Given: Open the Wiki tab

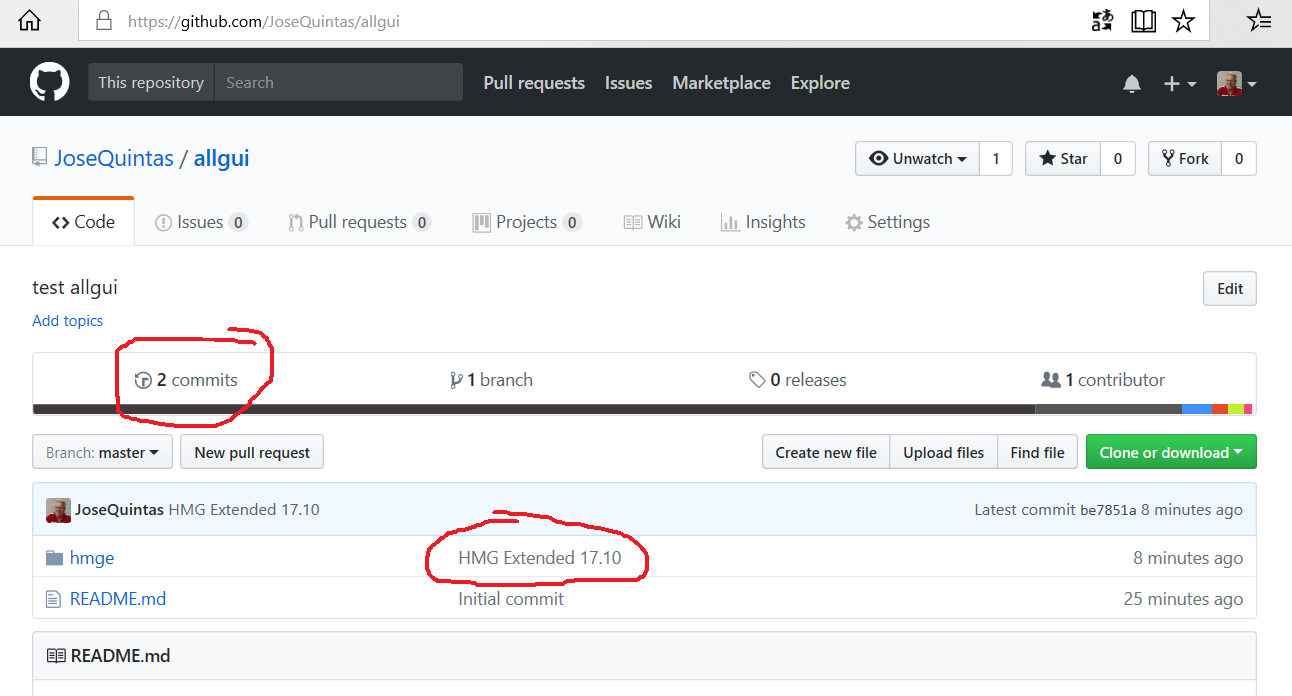Looking at the screenshot, I should pos(652,222).
